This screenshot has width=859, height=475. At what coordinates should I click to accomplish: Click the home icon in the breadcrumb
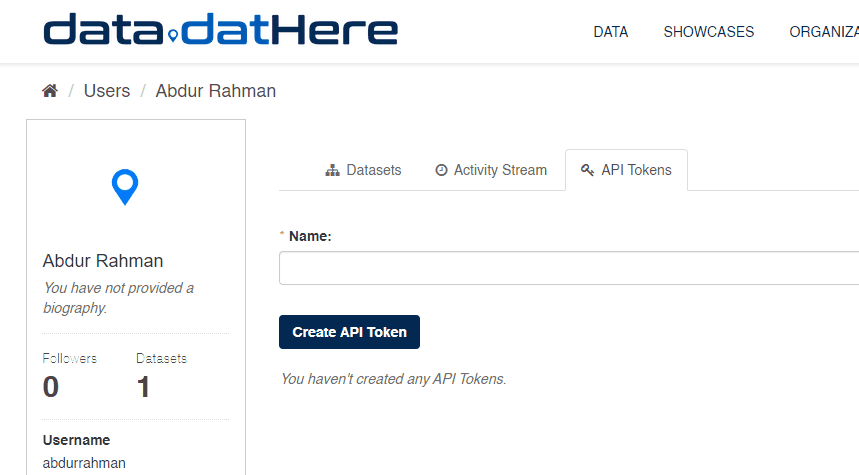[x=50, y=91]
